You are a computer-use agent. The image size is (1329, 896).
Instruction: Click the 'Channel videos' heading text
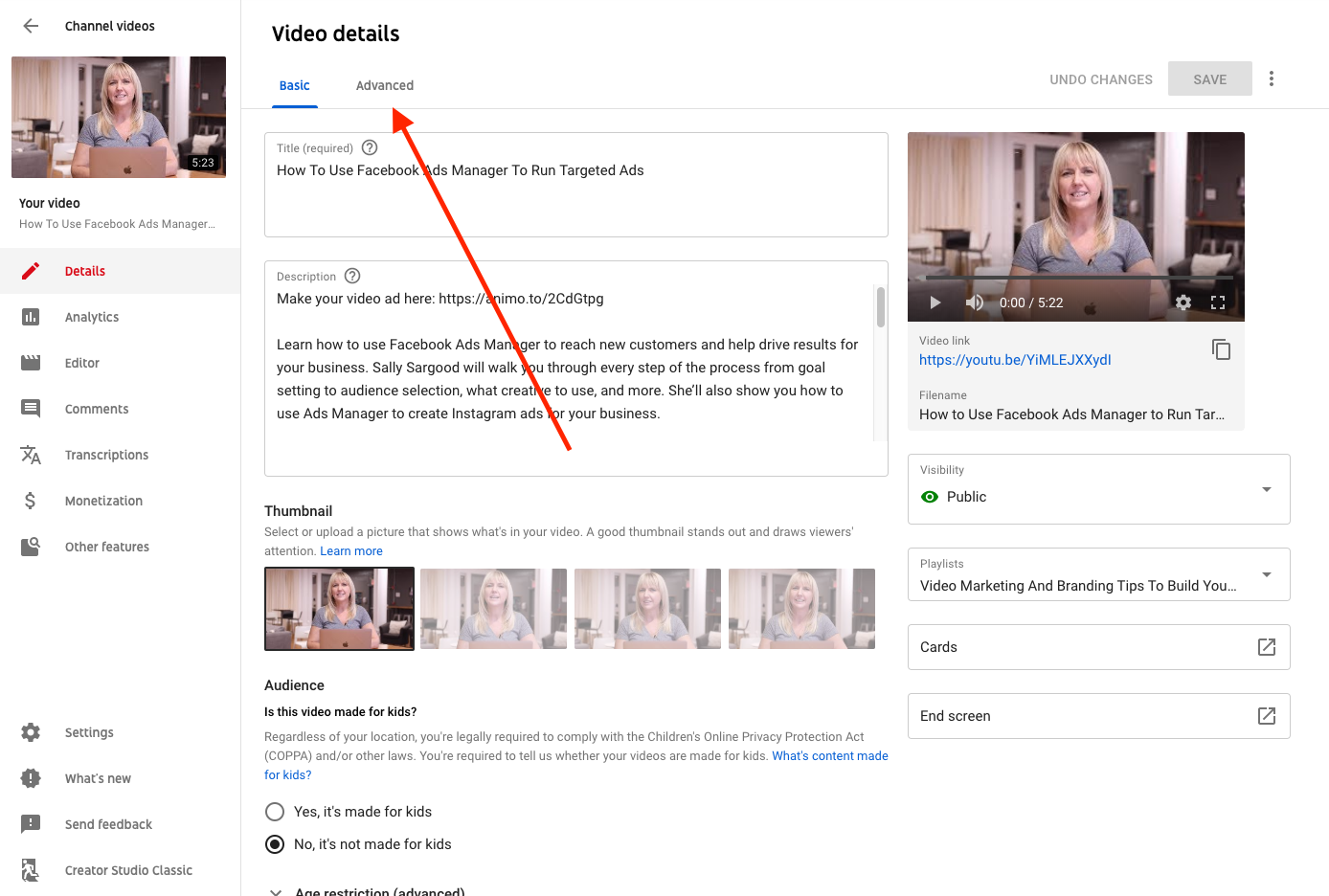click(110, 26)
